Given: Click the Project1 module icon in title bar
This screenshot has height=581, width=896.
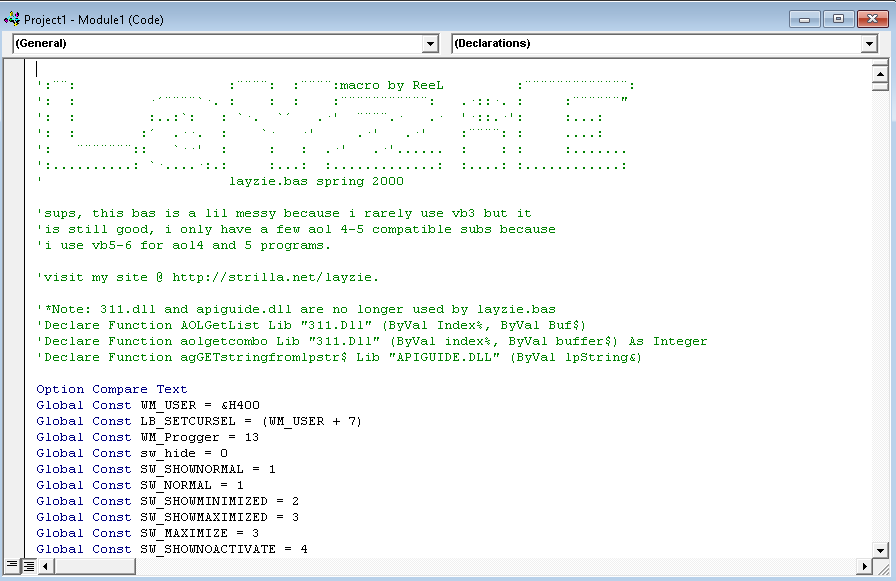Looking at the screenshot, I should 12,19.
